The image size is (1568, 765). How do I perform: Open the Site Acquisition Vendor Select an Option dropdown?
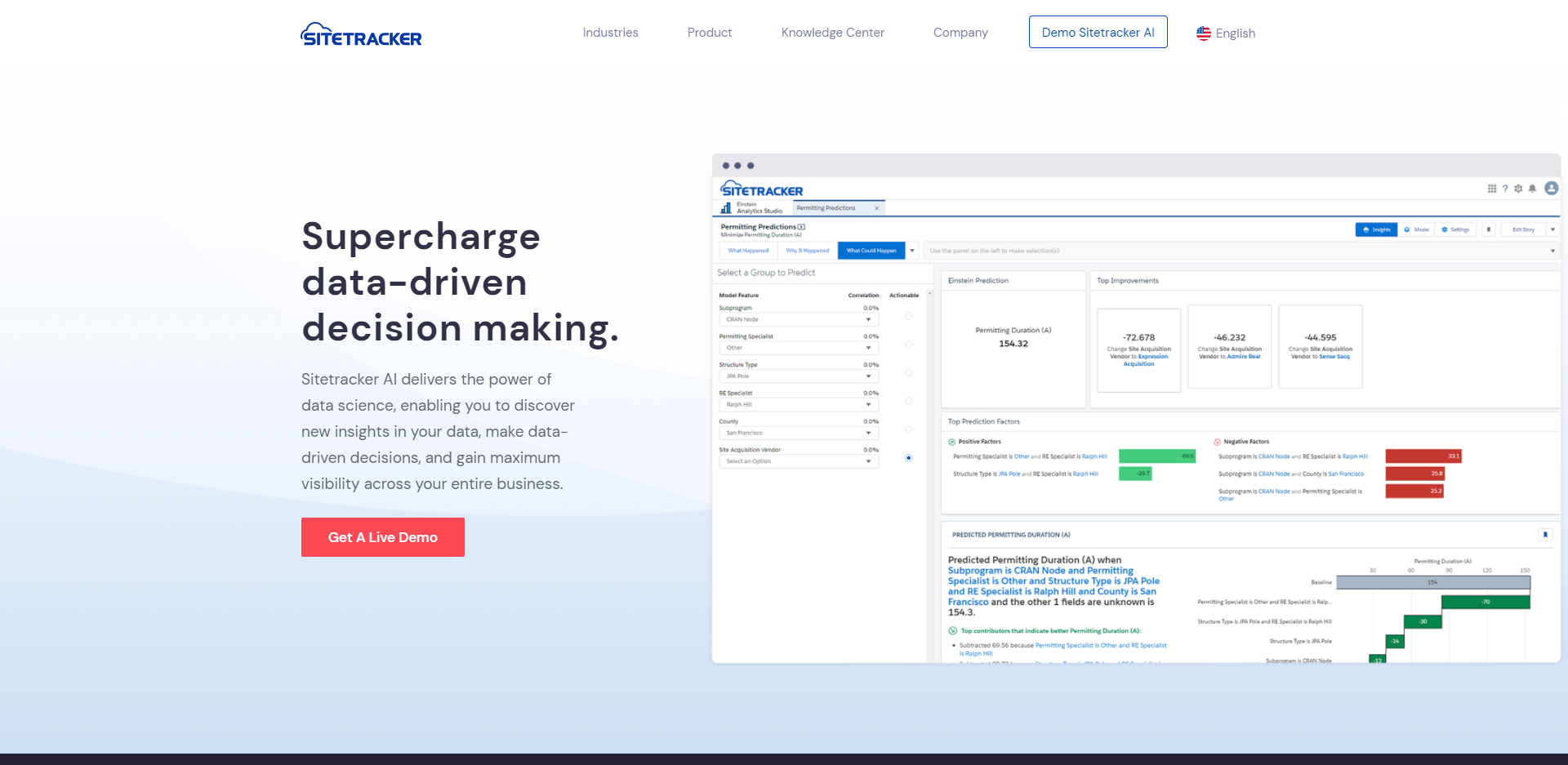click(x=799, y=461)
